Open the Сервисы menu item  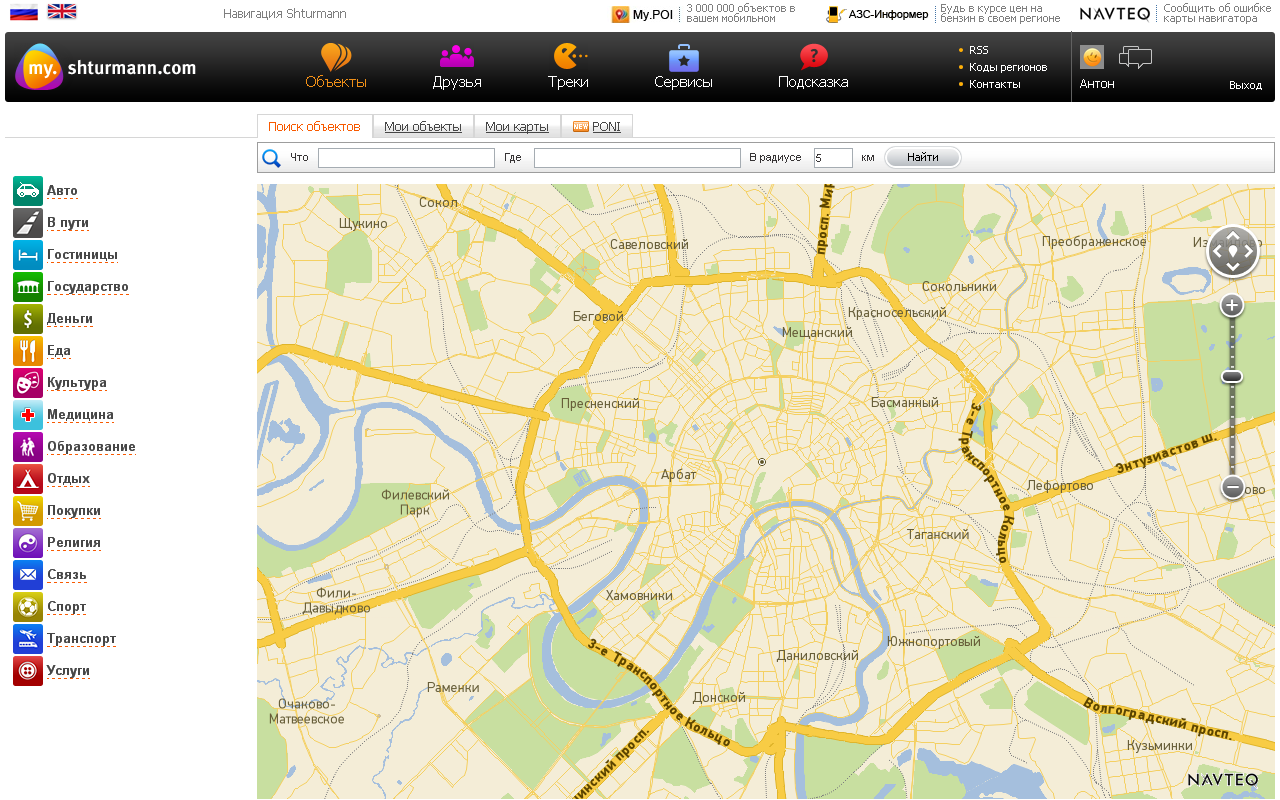pos(683,67)
